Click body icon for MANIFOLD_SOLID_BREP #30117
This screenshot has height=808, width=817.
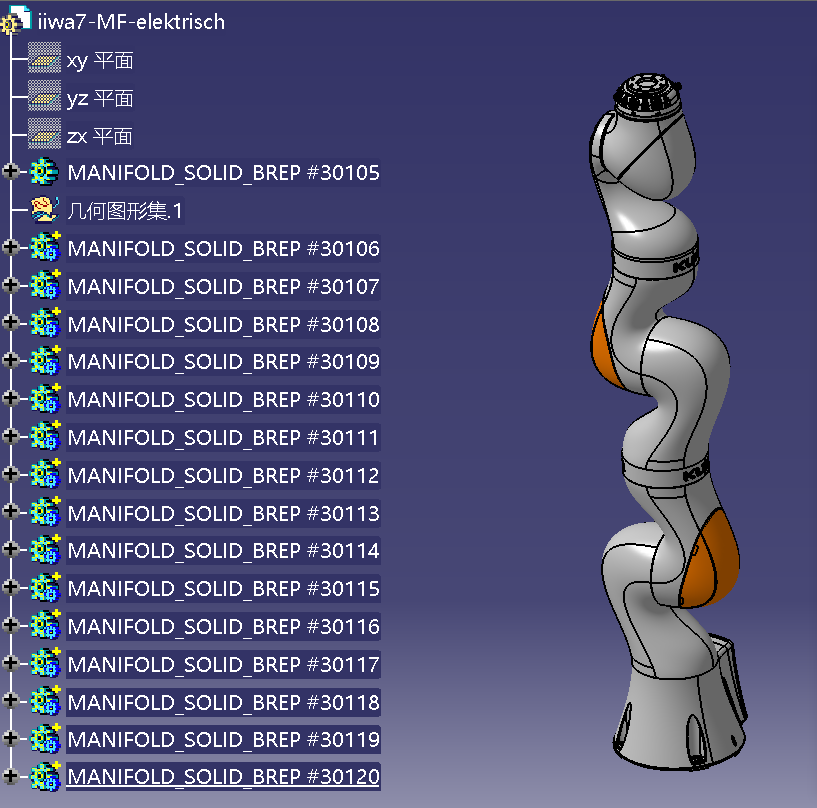(44, 664)
